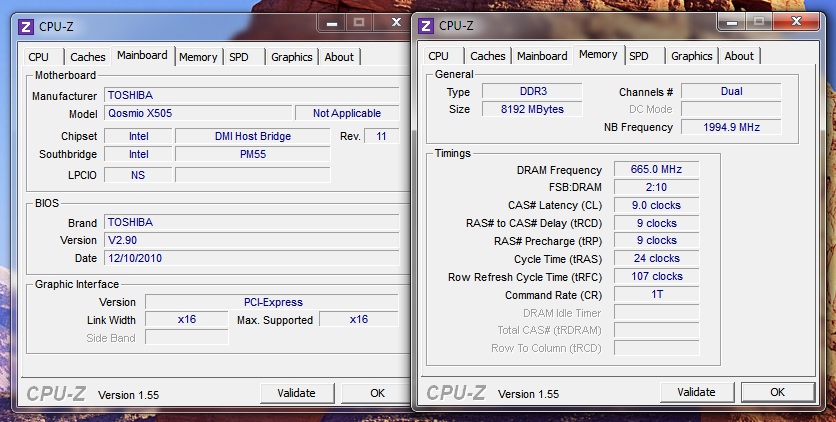Click the memory Type field showing DDR3

[532, 92]
